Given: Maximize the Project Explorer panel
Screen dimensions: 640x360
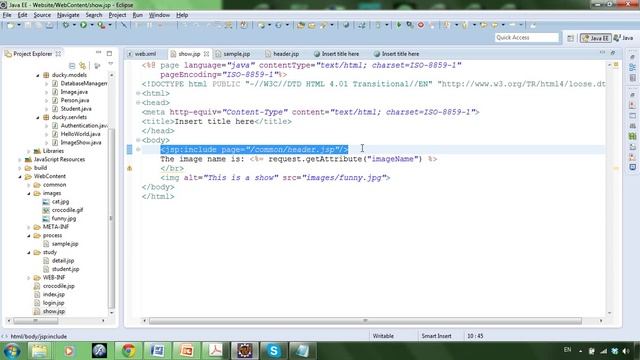Looking at the screenshot, I should point(109,53).
